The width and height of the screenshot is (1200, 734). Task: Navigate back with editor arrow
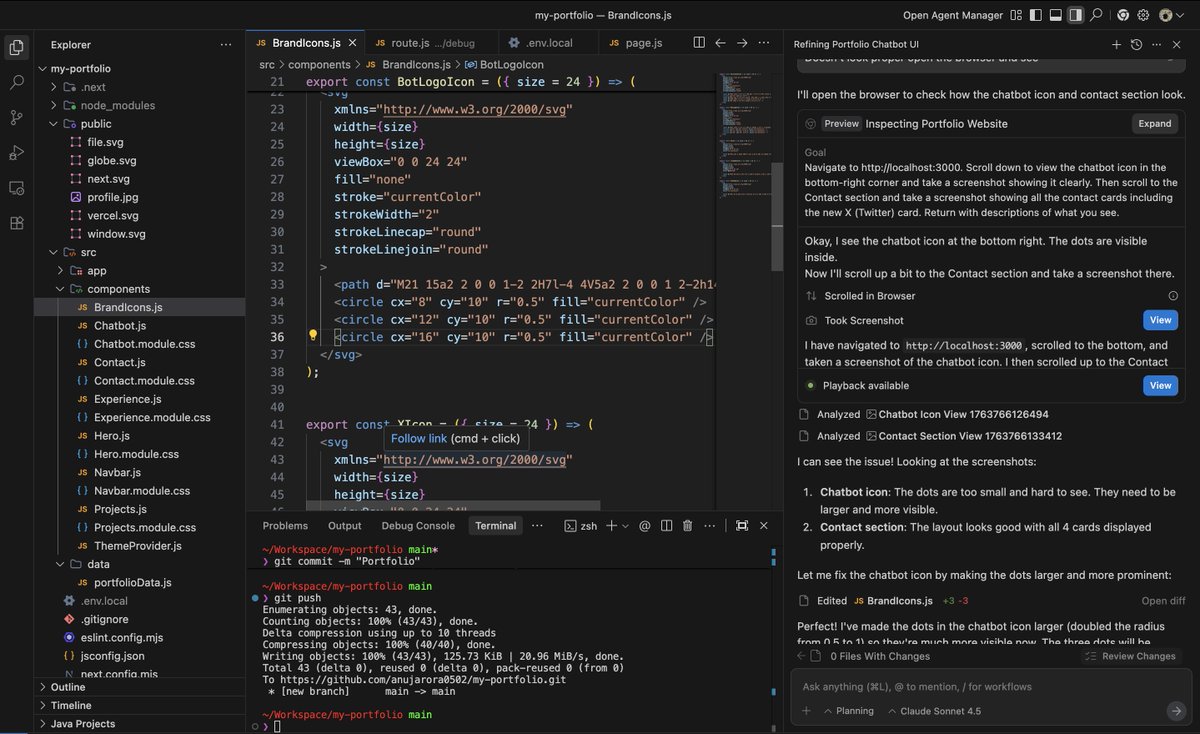(720, 43)
